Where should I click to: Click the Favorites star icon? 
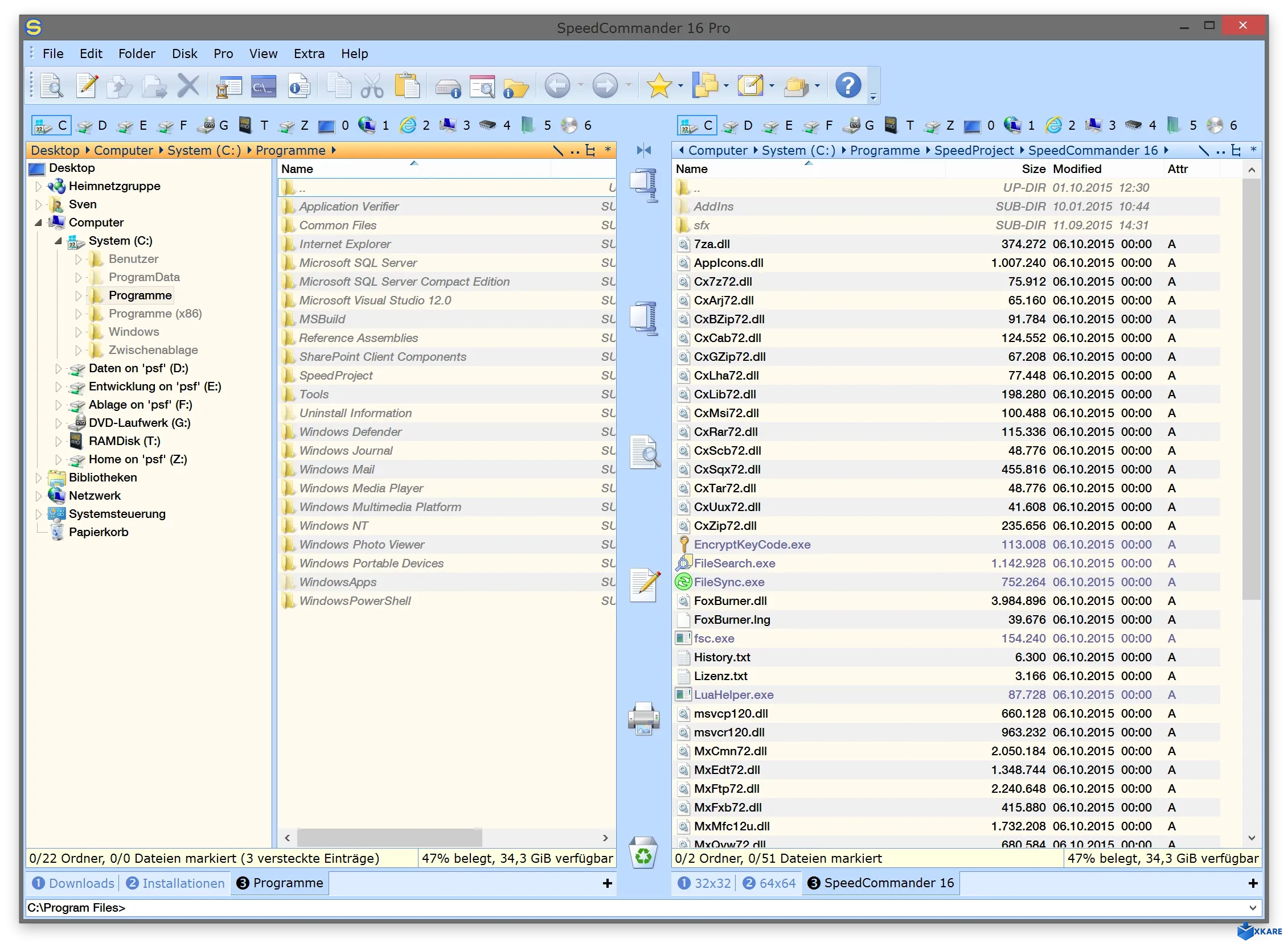point(659,86)
